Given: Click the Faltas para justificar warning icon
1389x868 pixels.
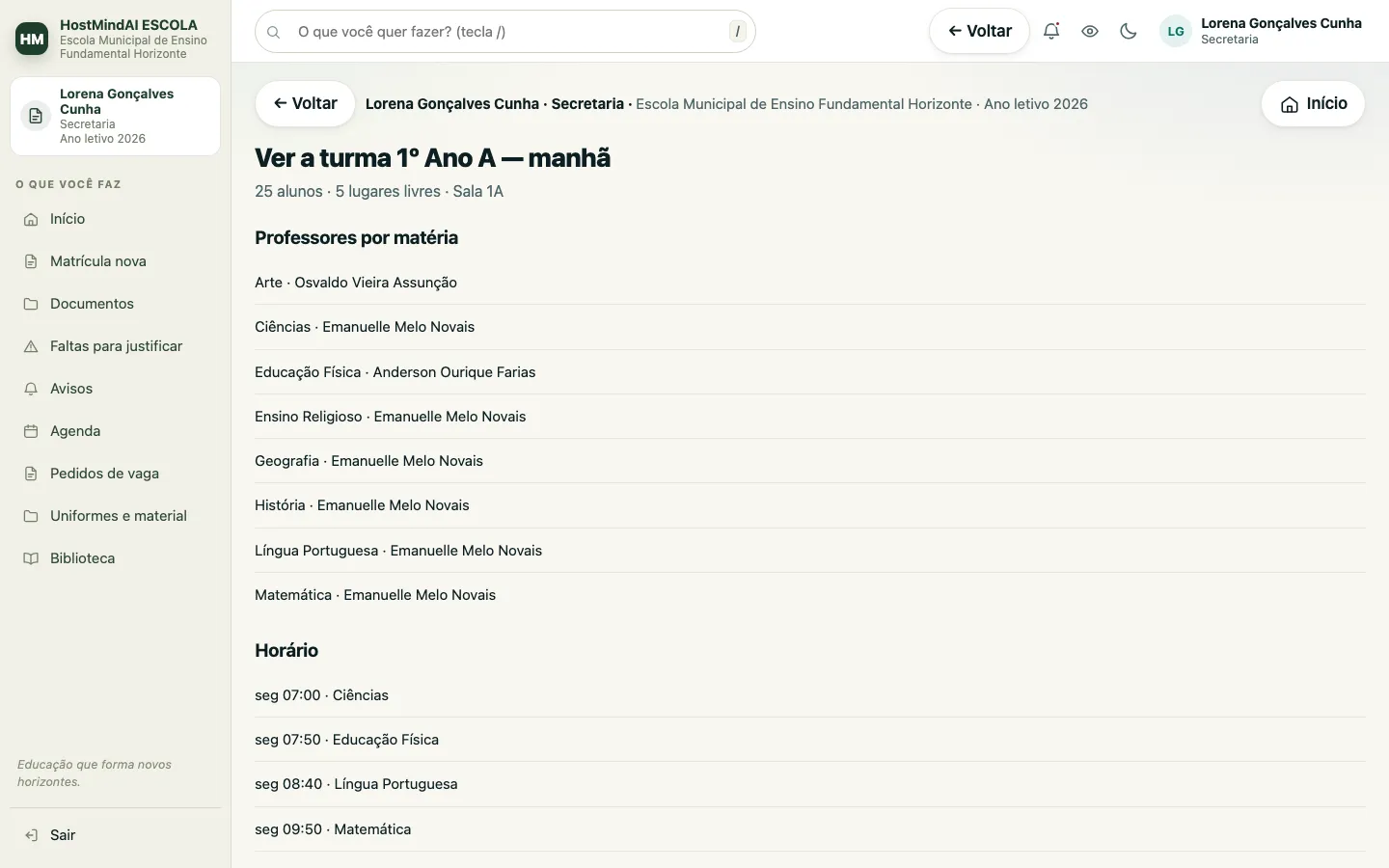Looking at the screenshot, I should [31, 346].
